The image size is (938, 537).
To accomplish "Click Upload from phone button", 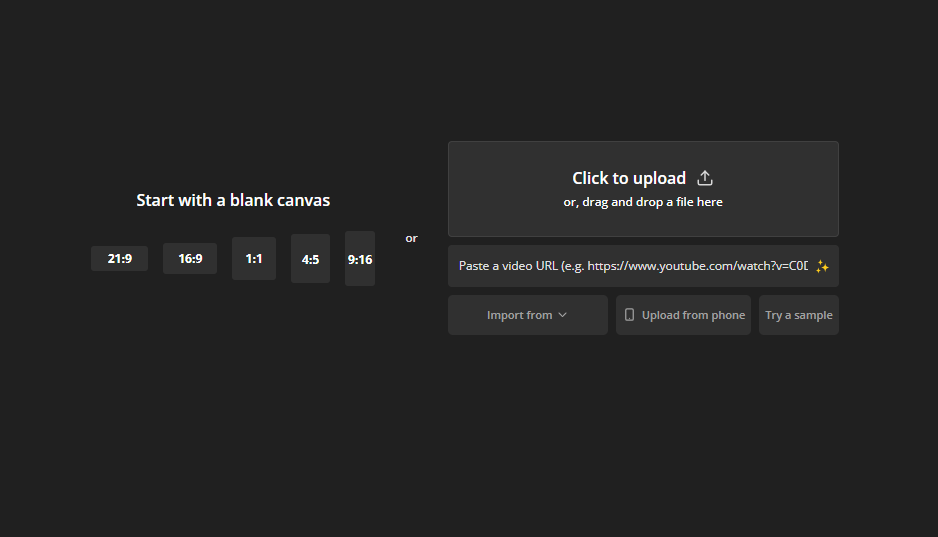I will [683, 315].
